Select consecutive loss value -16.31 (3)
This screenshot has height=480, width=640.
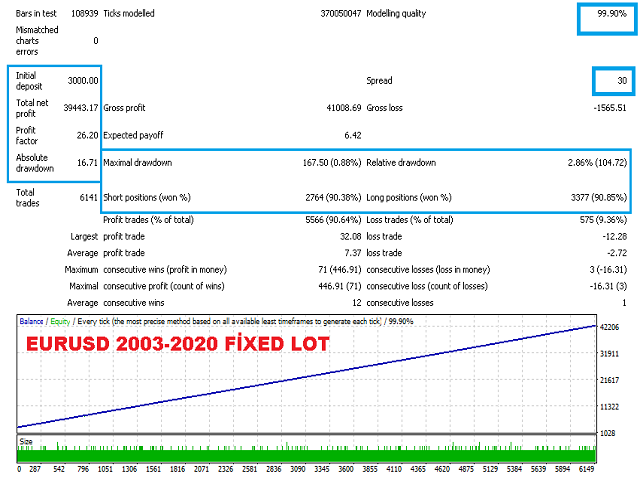point(608,286)
